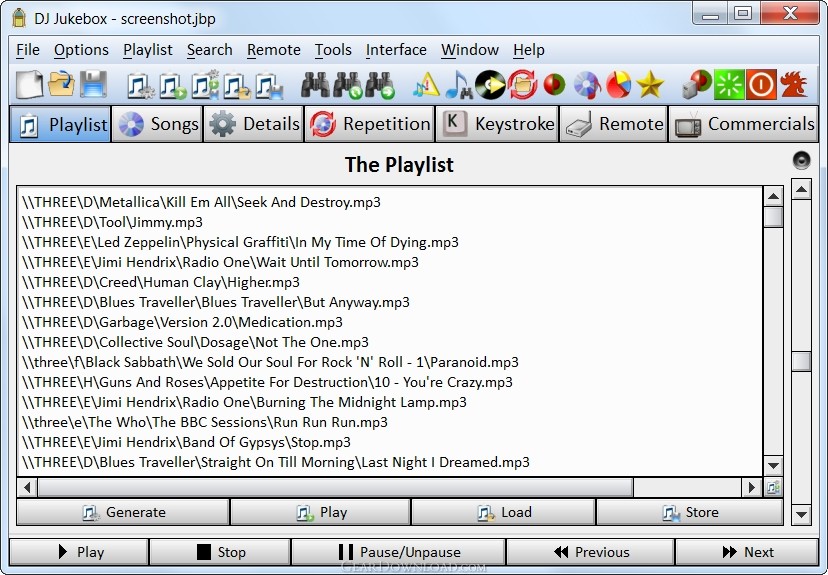Switch to the Repetition tab

(x=370, y=125)
